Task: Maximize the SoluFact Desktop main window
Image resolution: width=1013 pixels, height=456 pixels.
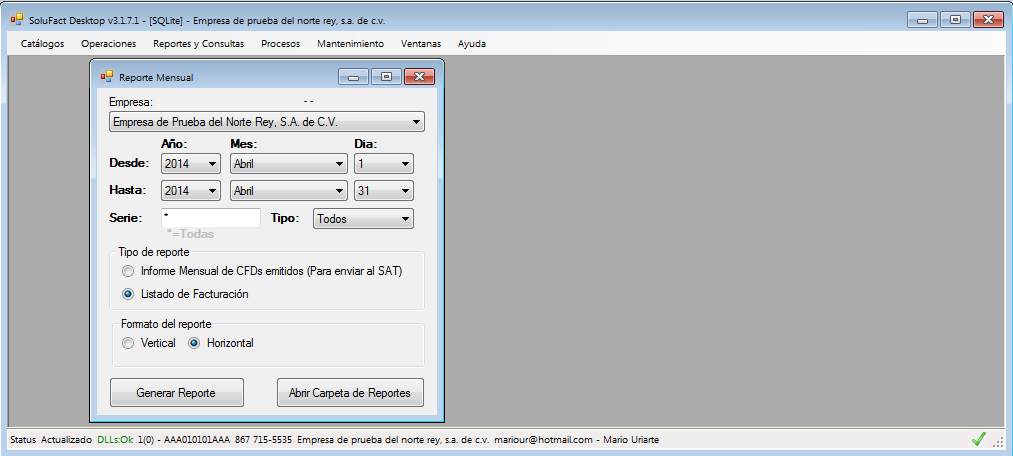Action: (x=955, y=20)
